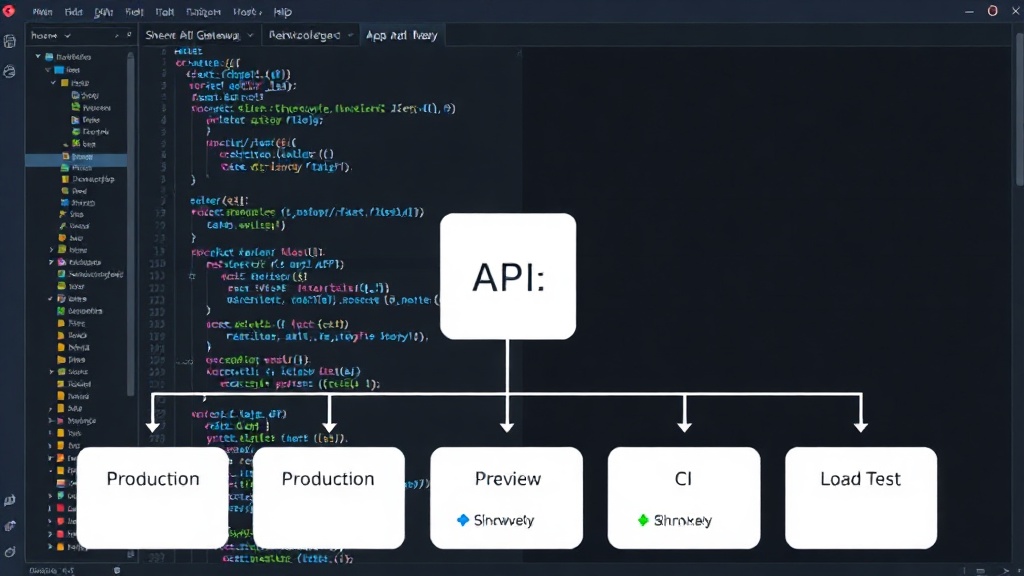The height and width of the screenshot is (576, 1024).
Task: Click the circular window button in the title bar
Action: coord(992,11)
